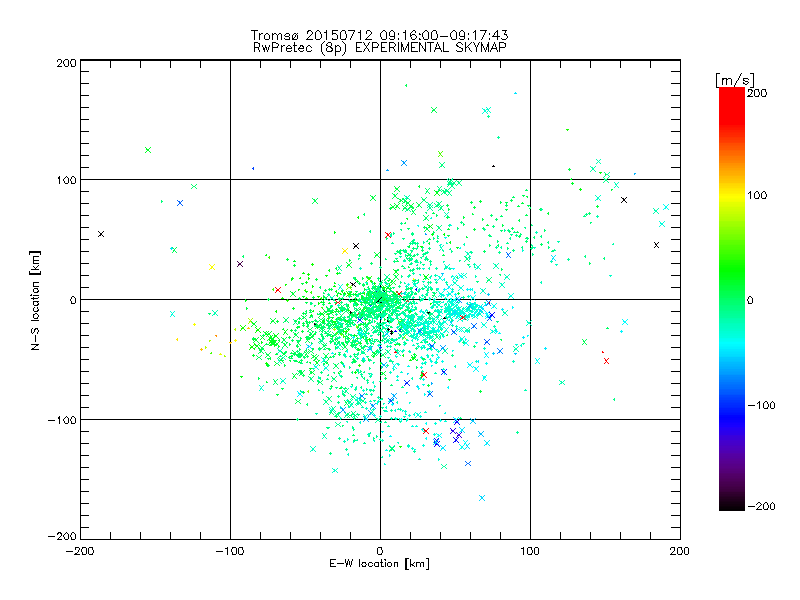Click the colorbar's "200" tick label
This screenshot has width=800, height=600.
tap(757, 93)
